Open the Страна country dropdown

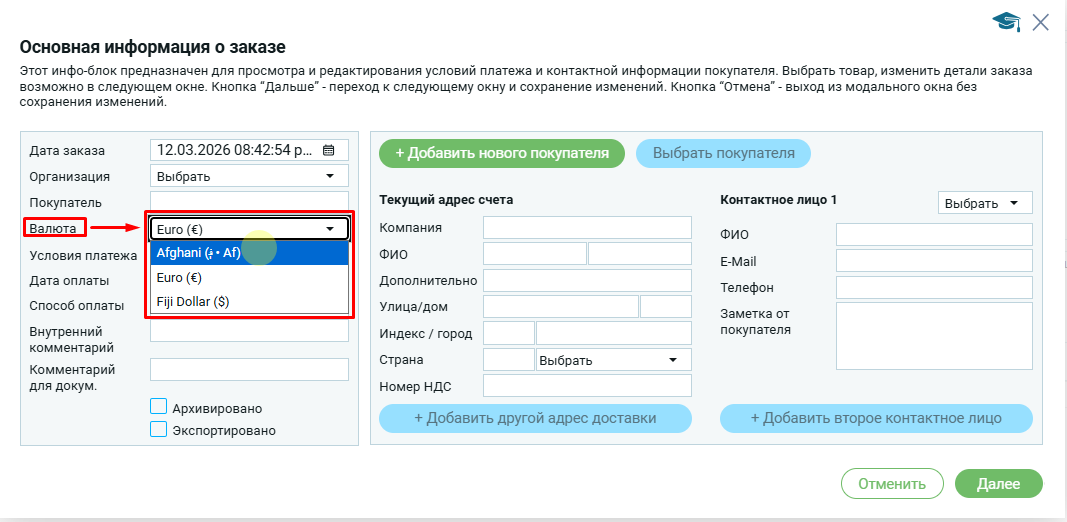(613, 360)
